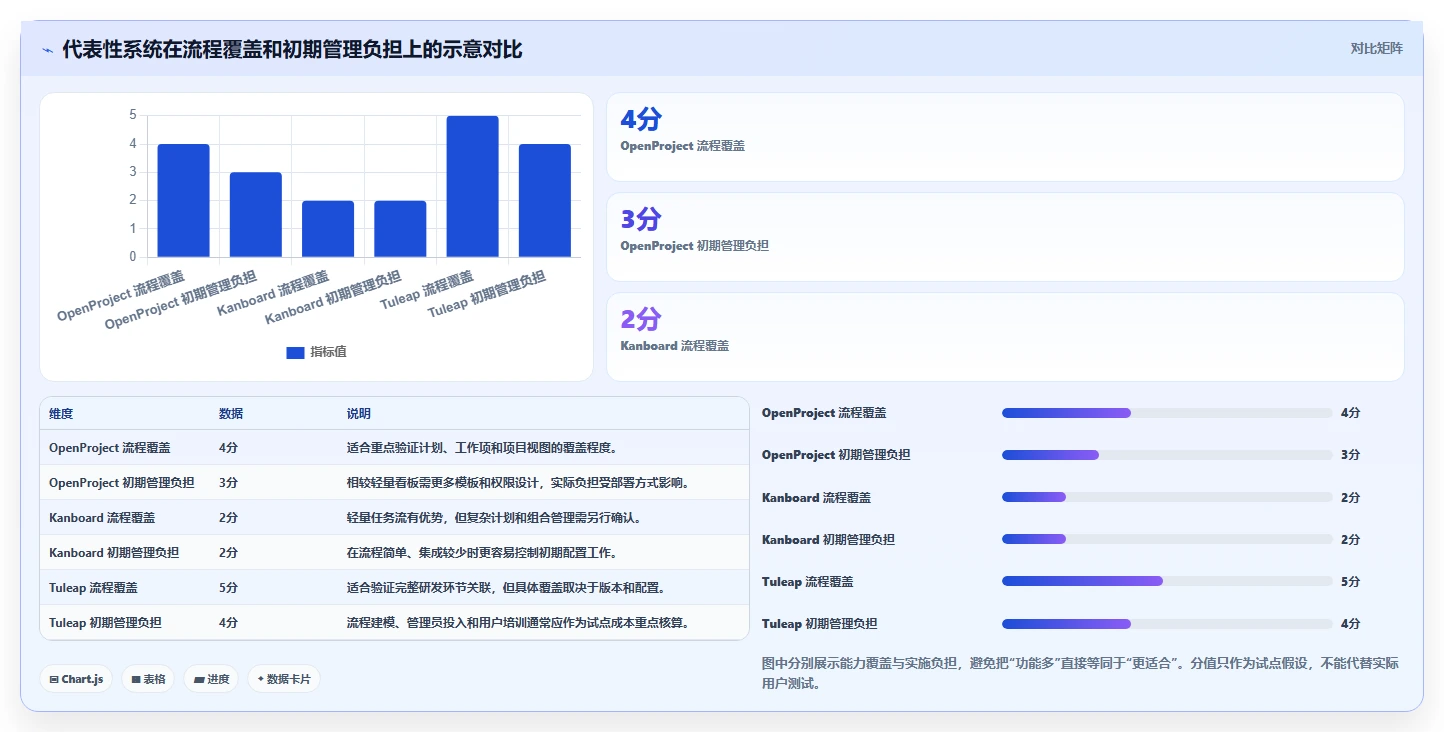
Task: Click description 流程建模、管理员投入和用户培训
Action: click(x=518, y=623)
